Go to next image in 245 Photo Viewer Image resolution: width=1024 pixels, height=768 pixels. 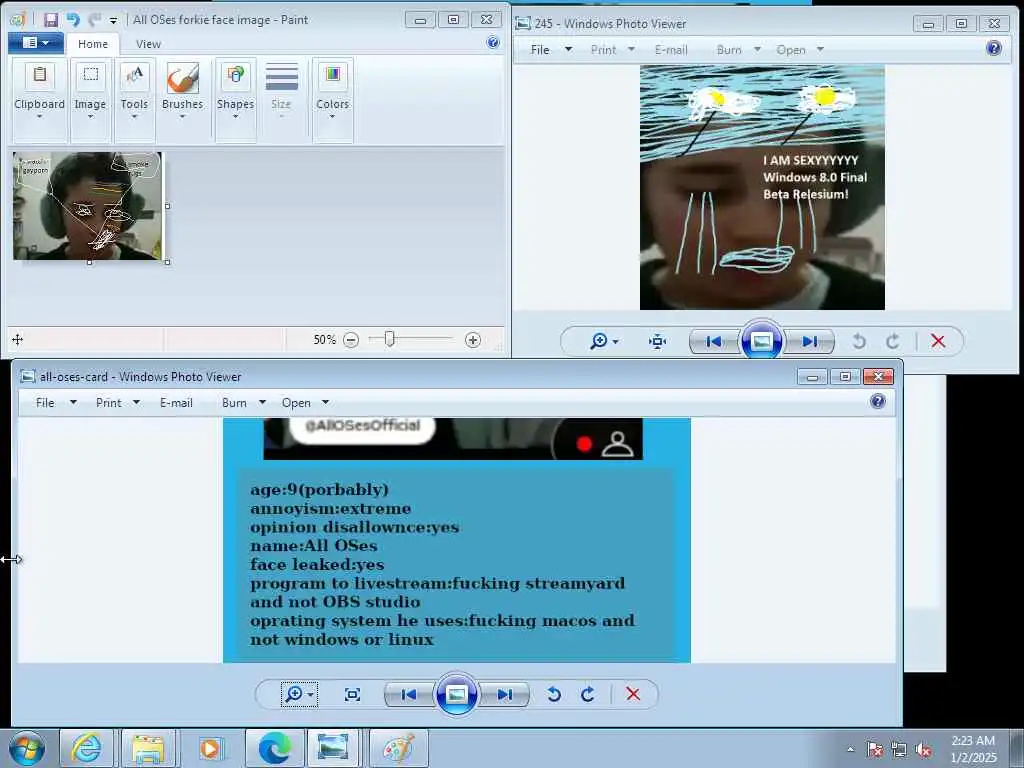810,342
